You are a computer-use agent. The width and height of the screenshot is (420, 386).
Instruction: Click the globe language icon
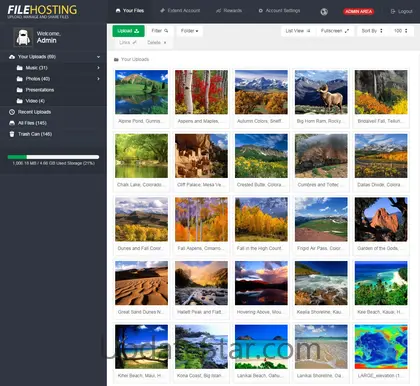pos(324,12)
